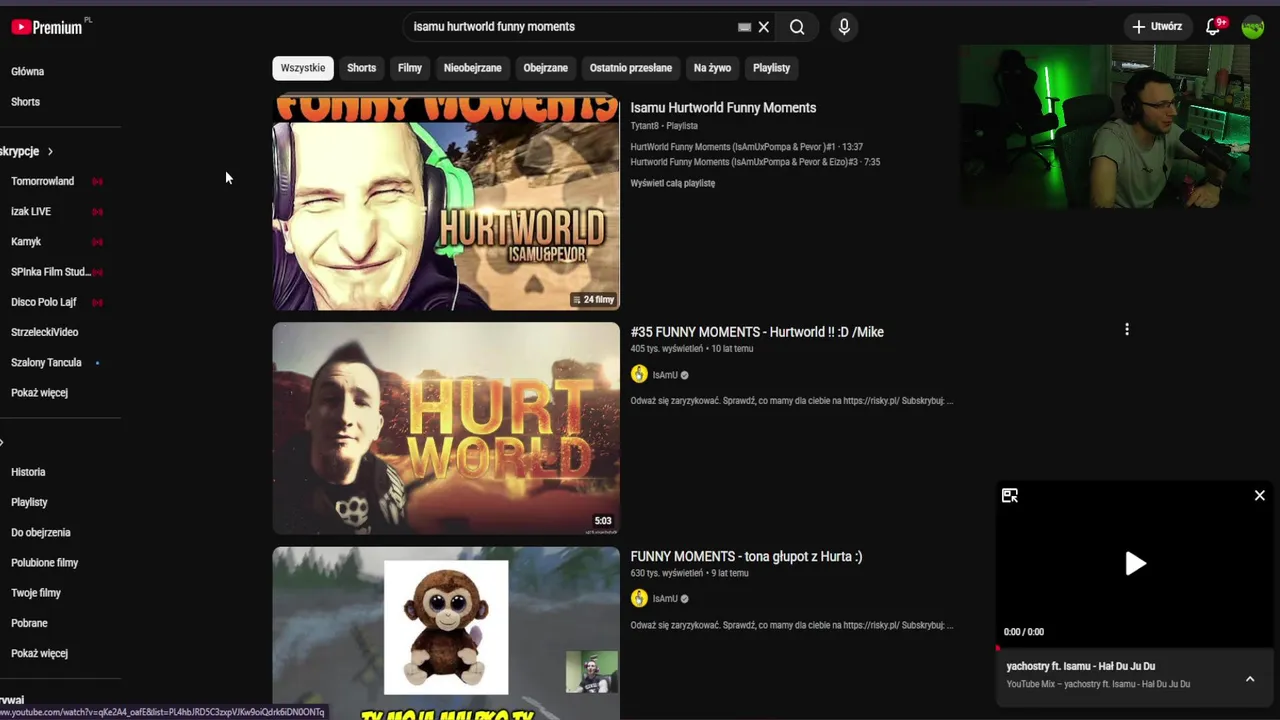
Task: Open title FUNNY MOMENTS - tona głupot z Hurta
Action: click(x=746, y=556)
